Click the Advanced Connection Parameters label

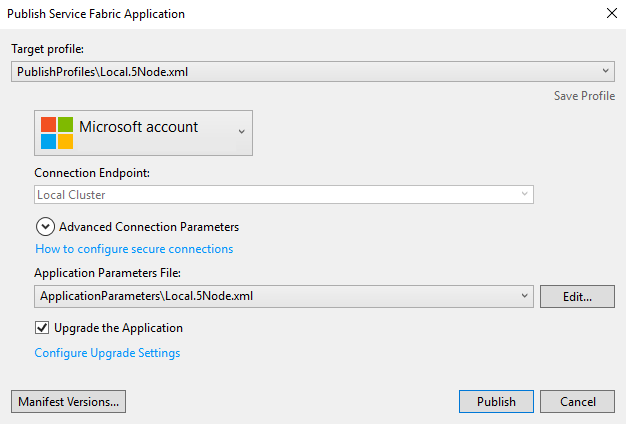click(149, 227)
